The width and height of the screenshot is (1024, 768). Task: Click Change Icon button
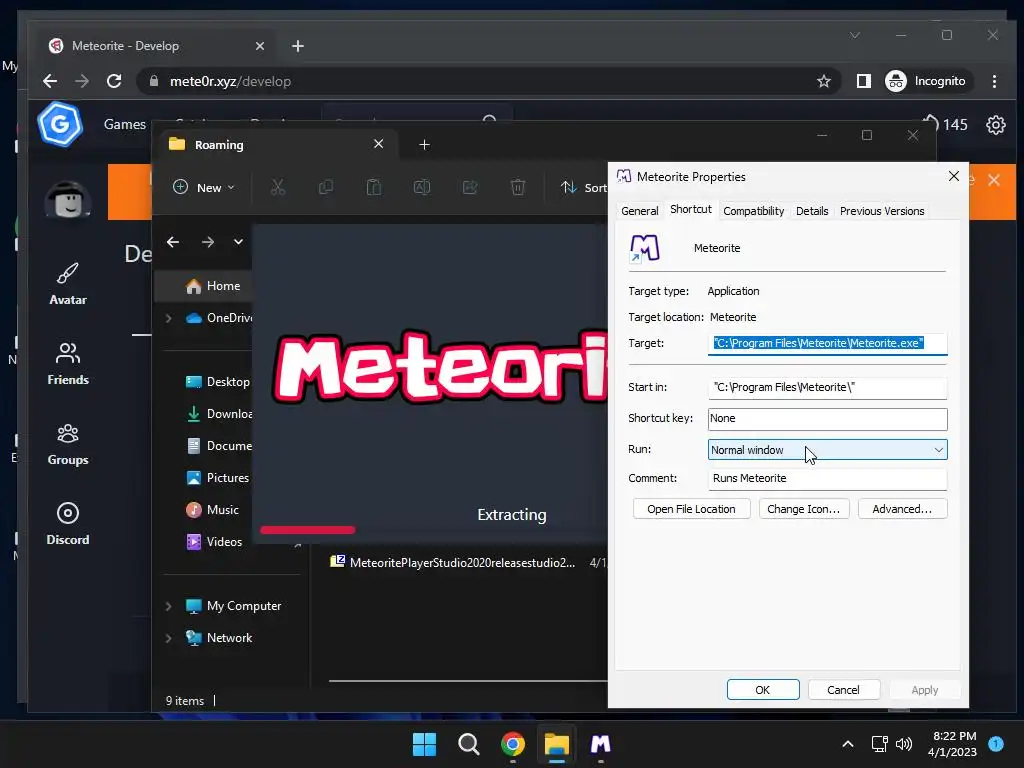click(803, 509)
